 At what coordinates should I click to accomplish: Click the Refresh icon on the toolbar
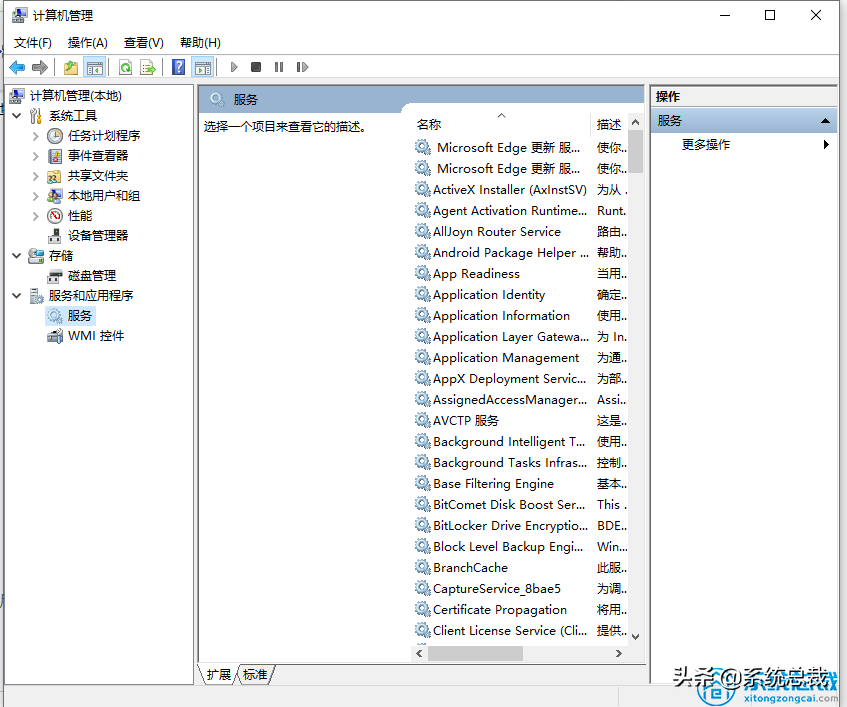(x=127, y=66)
